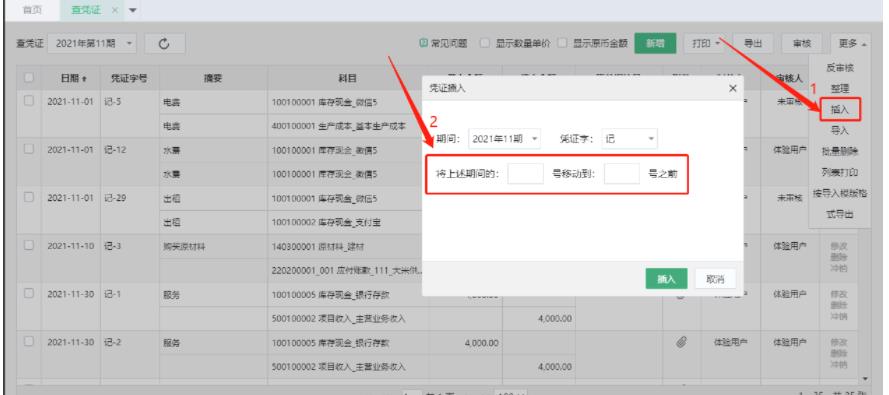Check the row checkbox for voucher 记-1
This screenshot has width=889, height=395.
pyautogui.click(x=29, y=294)
